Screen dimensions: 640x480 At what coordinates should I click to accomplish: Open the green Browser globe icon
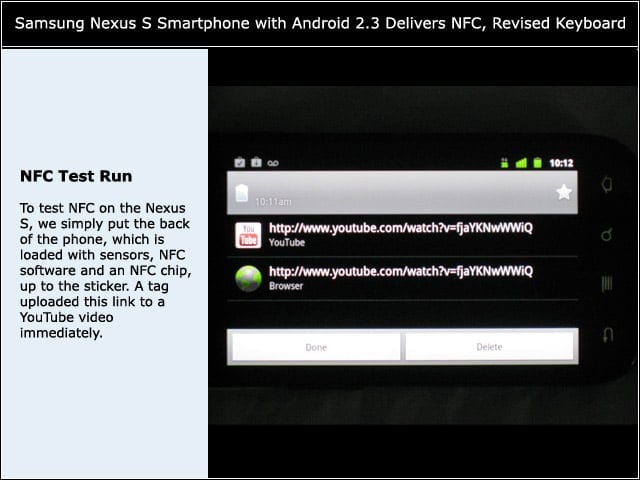coord(248,278)
